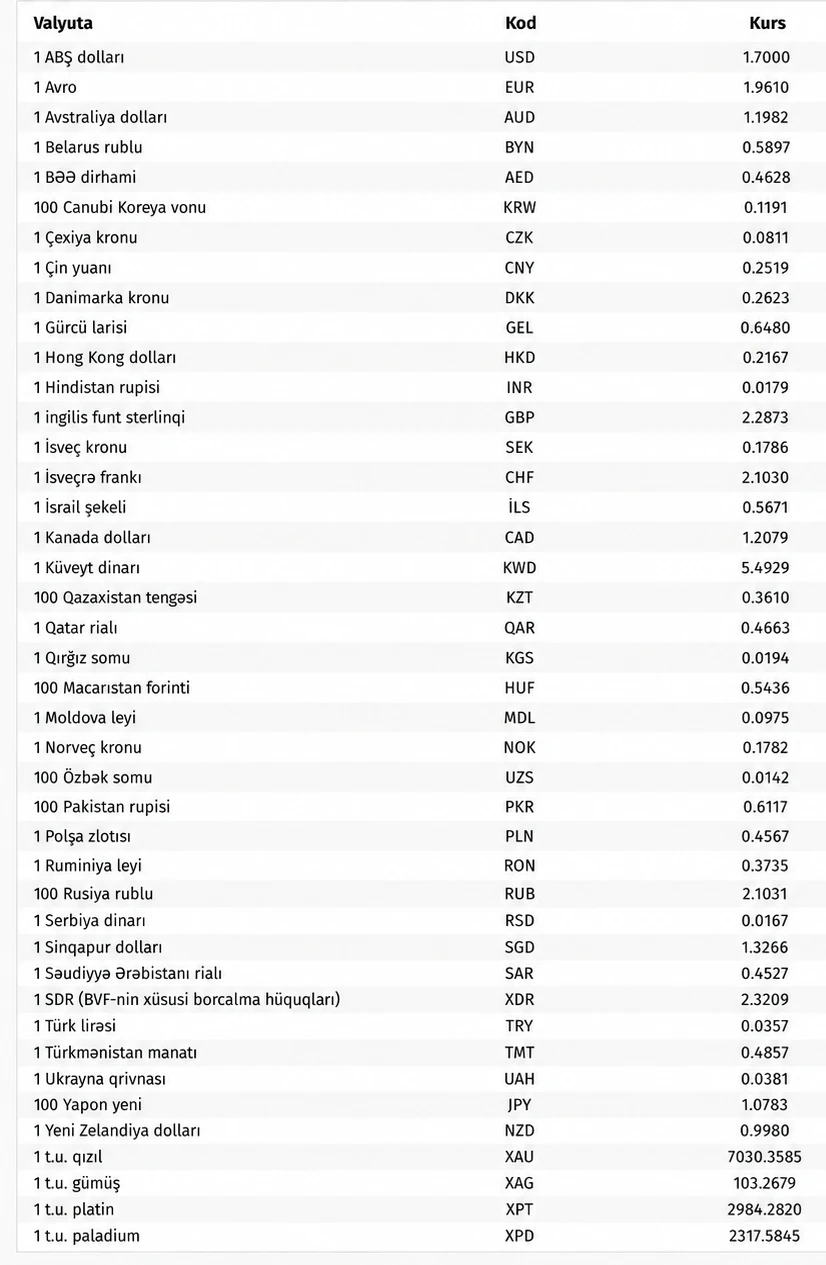Click the EUR currency code
Screen dimensions: 826x1265
click(520, 87)
